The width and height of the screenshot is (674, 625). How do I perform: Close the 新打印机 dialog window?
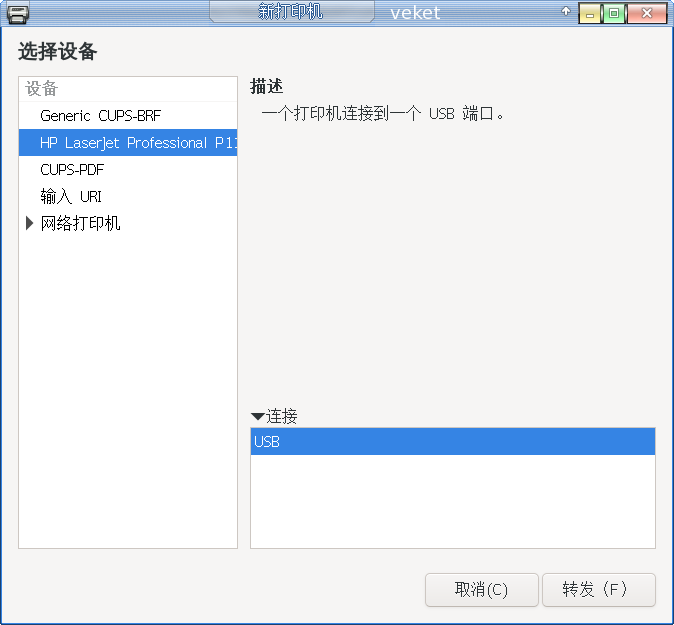646,13
